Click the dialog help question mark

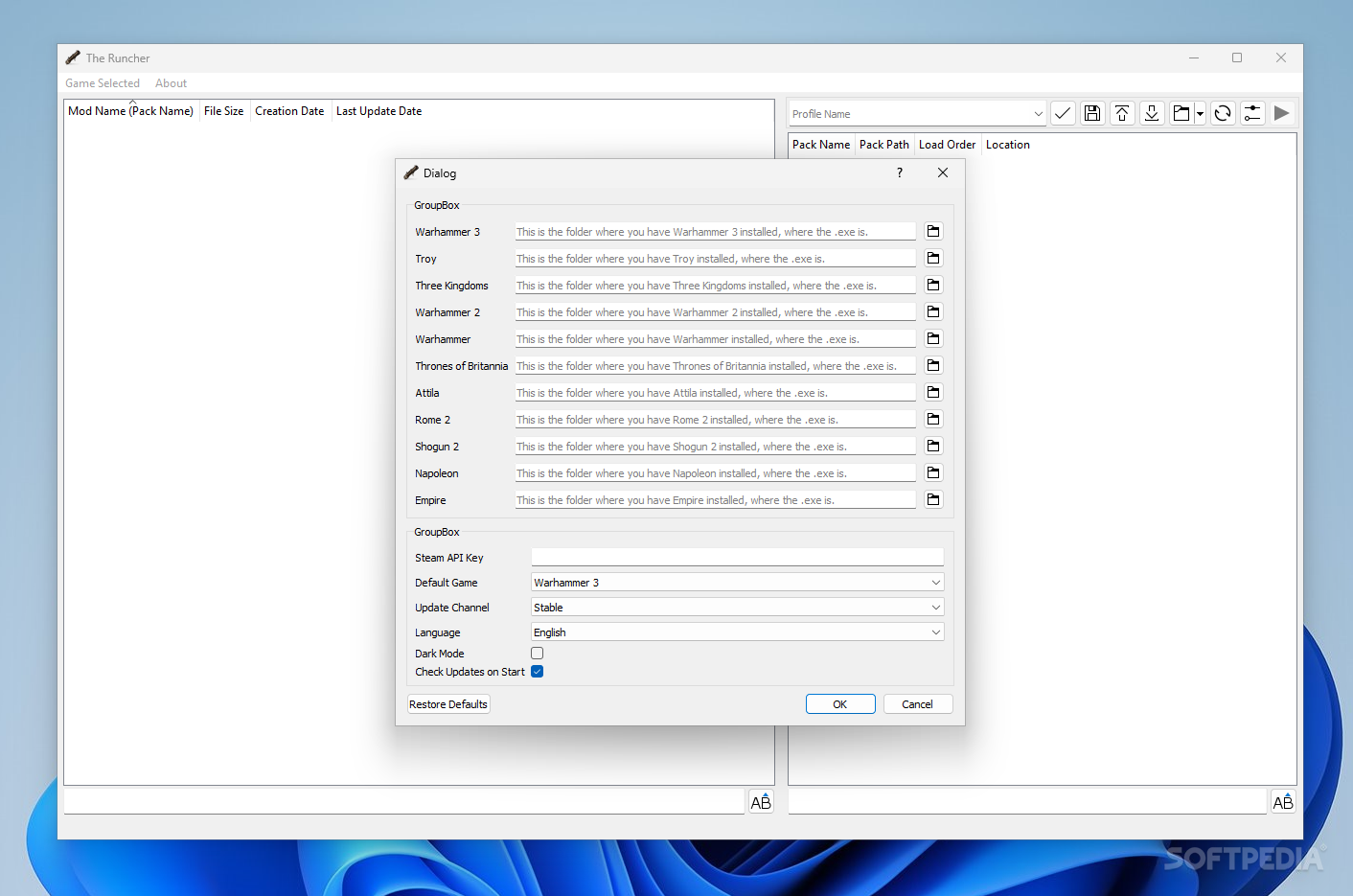(899, 172)
